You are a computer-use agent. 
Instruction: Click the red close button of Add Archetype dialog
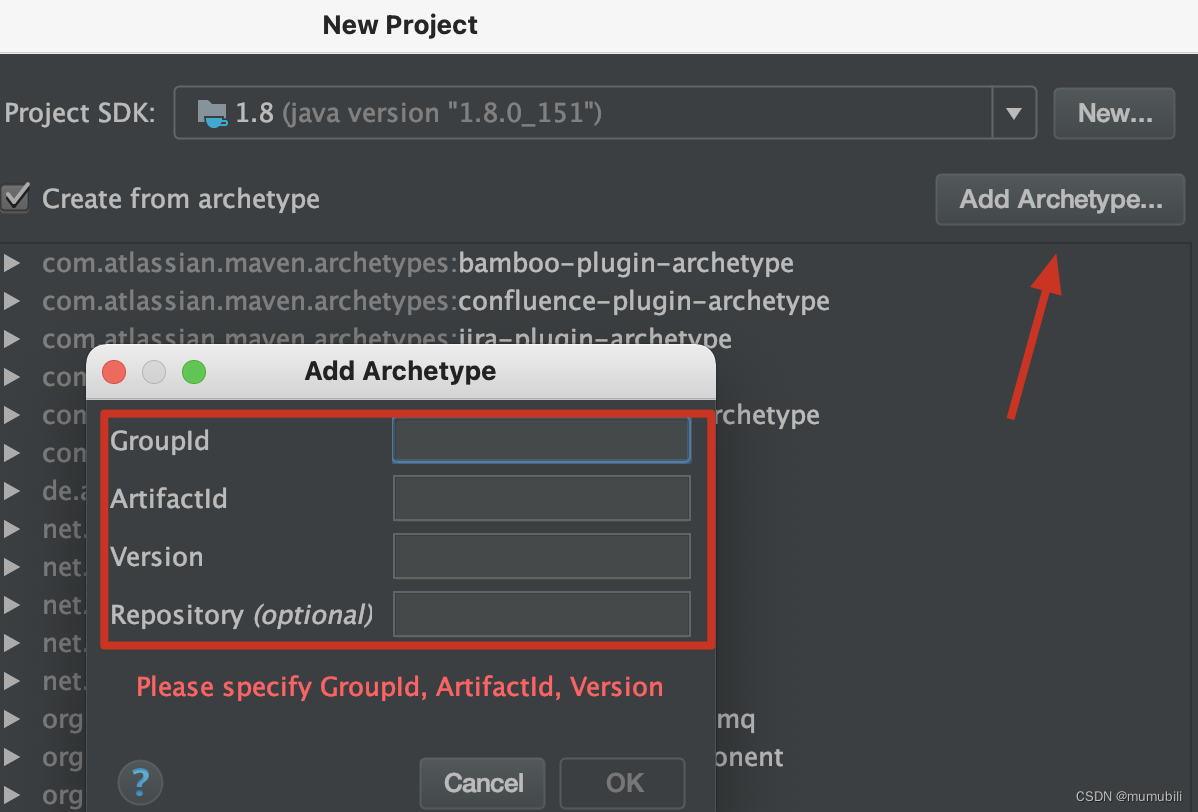113,371
